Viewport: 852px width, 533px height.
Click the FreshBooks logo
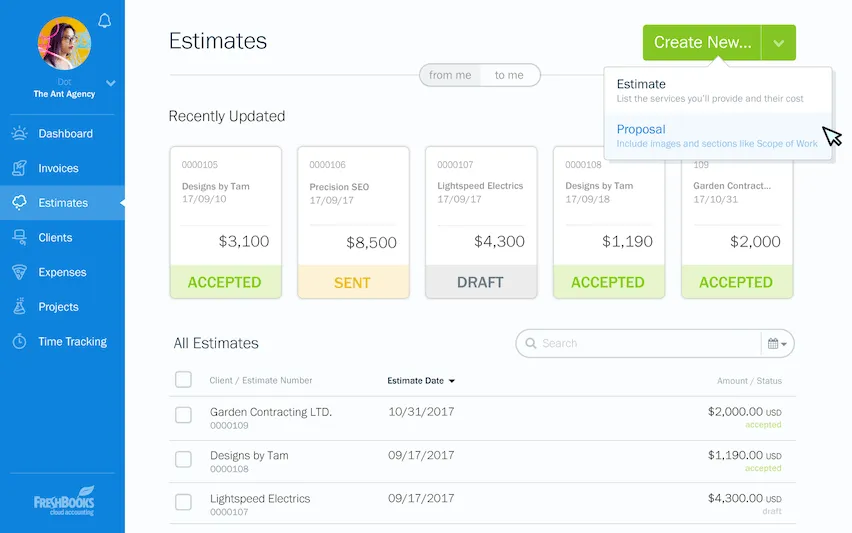pyautogui.click(x=63, y=502)
